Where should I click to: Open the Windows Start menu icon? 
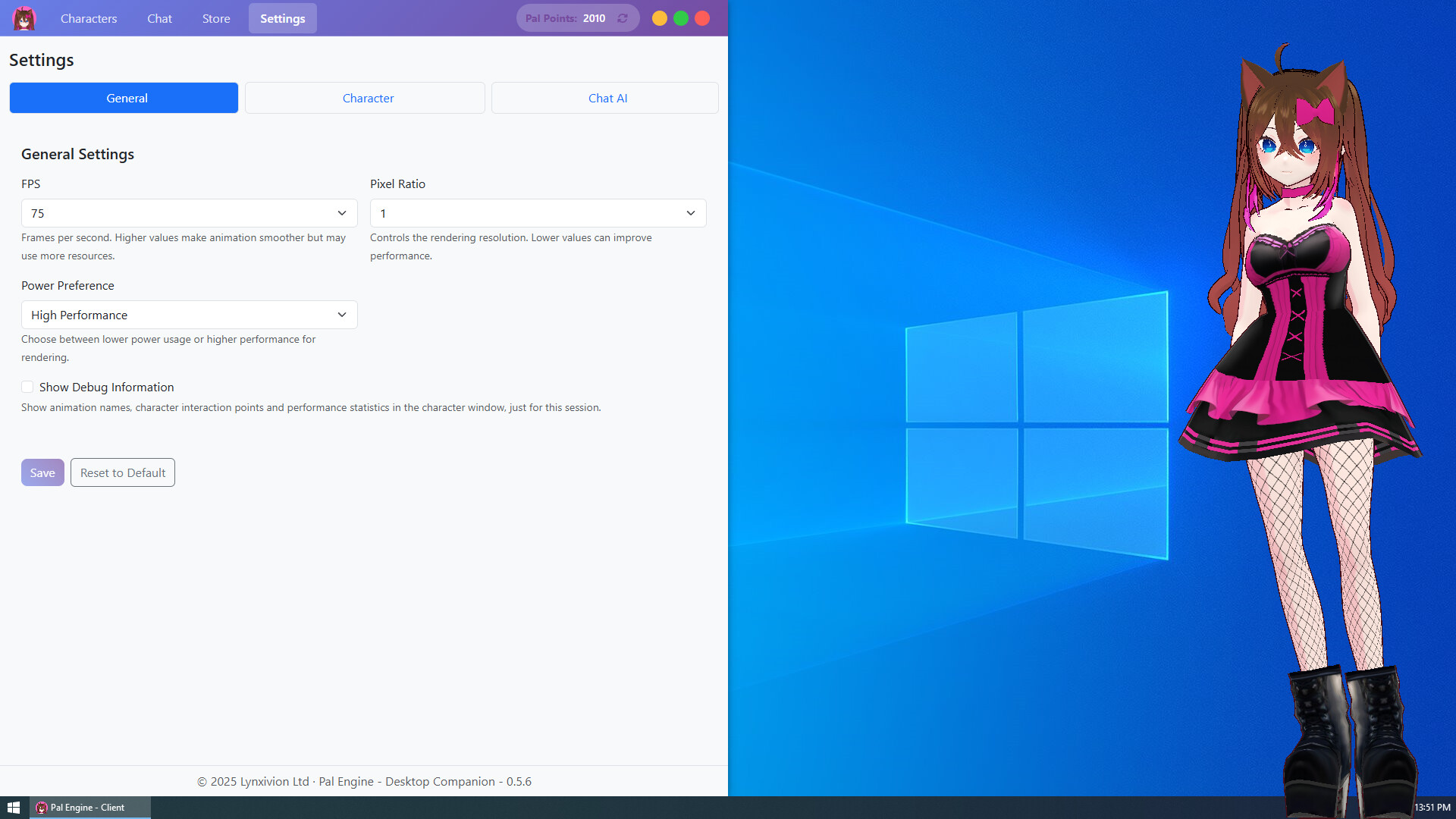(14, 808)
